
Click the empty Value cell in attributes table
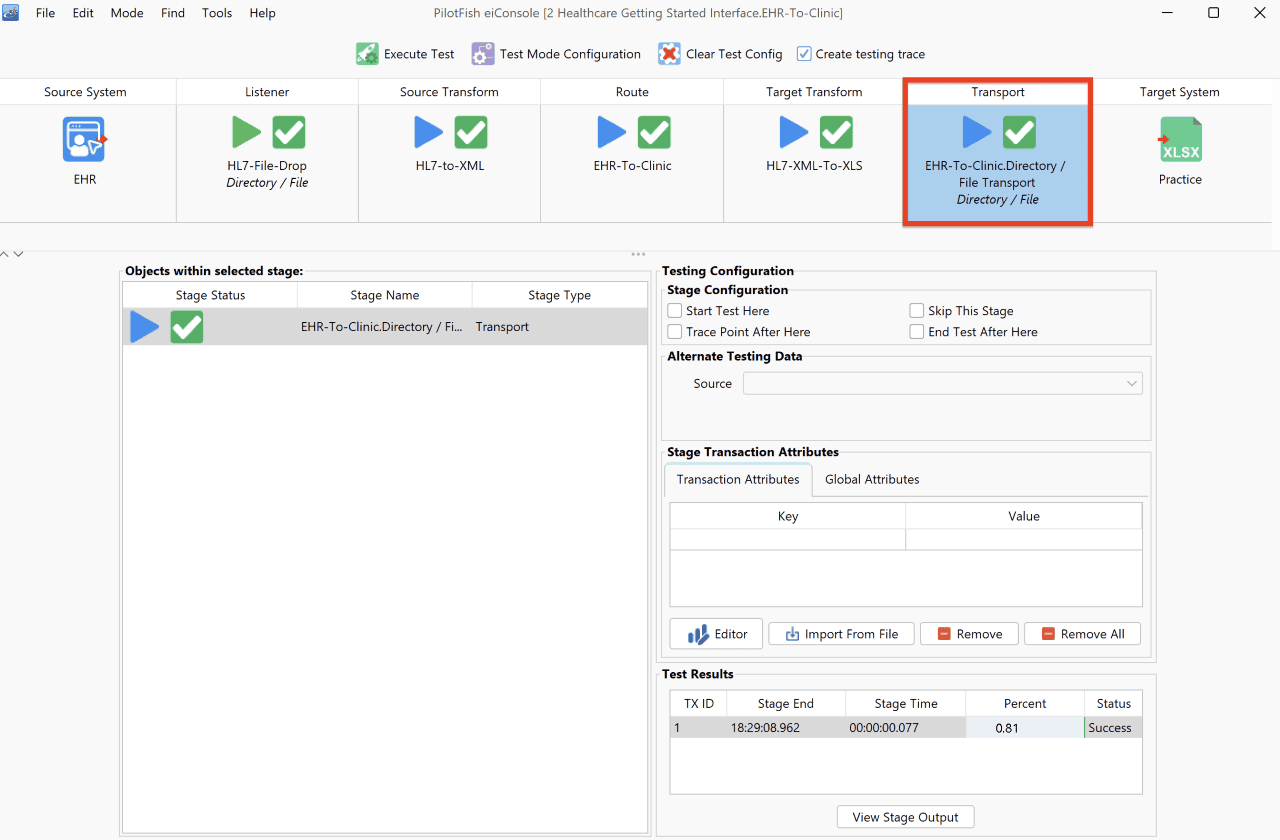point(1024,539)
